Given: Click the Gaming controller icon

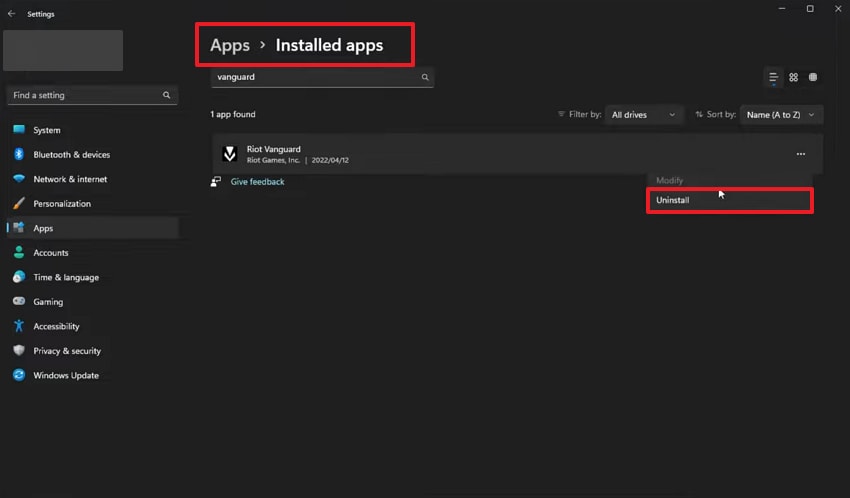Looking at the screenshot, I should click(x=19, y=301).
